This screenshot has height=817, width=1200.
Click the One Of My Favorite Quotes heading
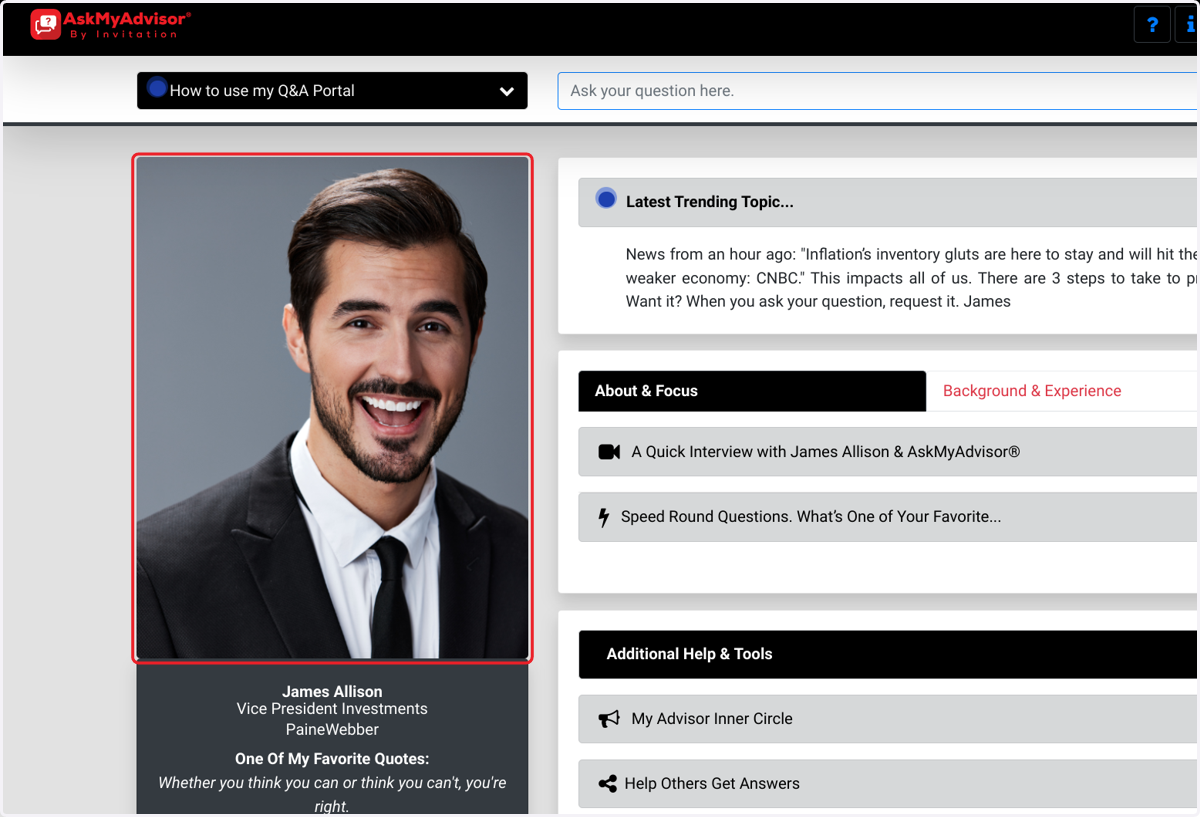coord(332,759)
